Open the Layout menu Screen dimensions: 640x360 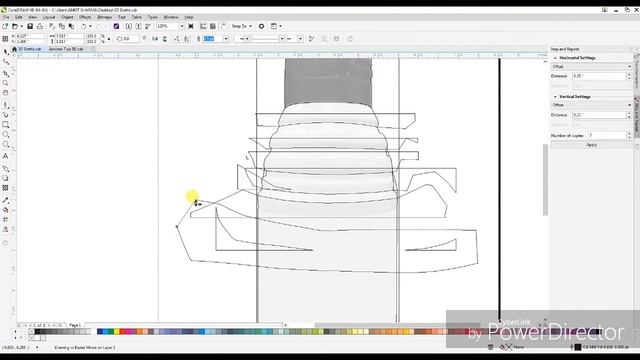(x=49, y=17)
